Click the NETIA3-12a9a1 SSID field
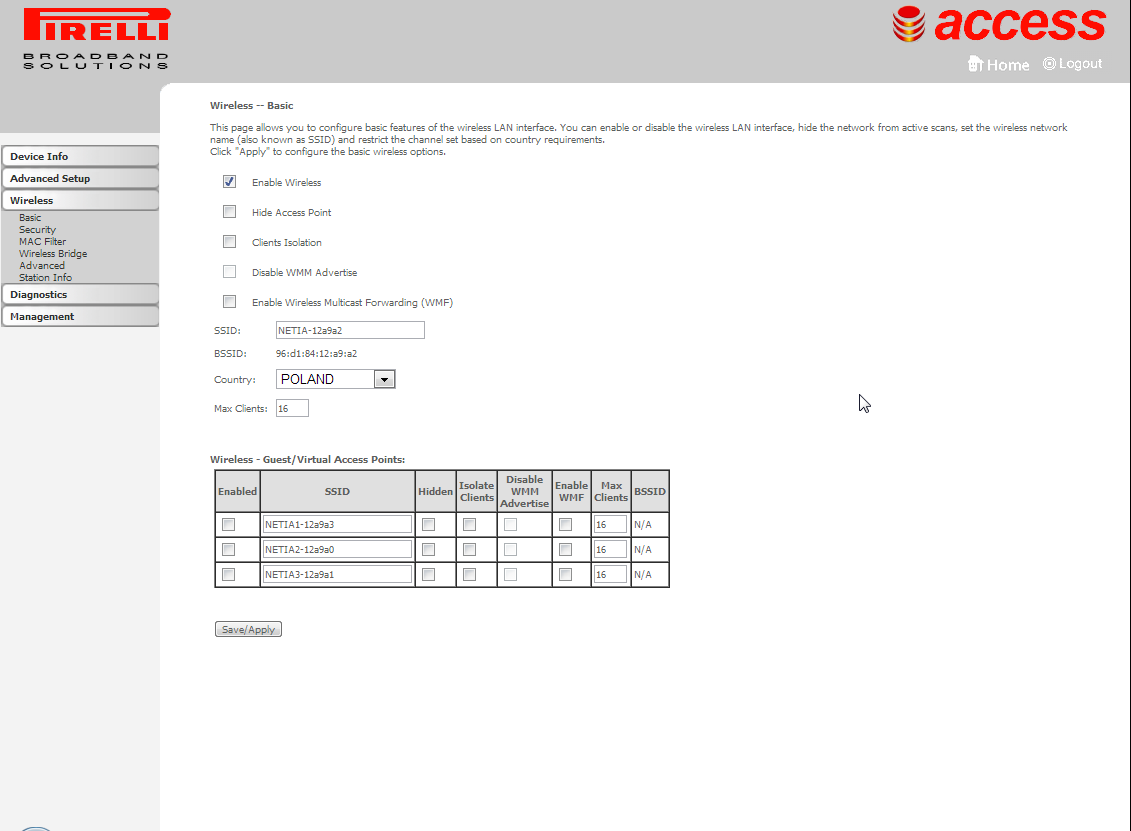Screen dimensions: 1131x831 (338, 575)
